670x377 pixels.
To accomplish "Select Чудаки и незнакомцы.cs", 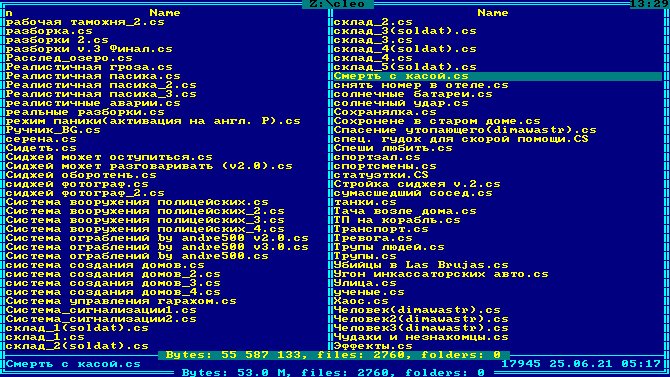I will pyautogui.click(x=421, y=337).
